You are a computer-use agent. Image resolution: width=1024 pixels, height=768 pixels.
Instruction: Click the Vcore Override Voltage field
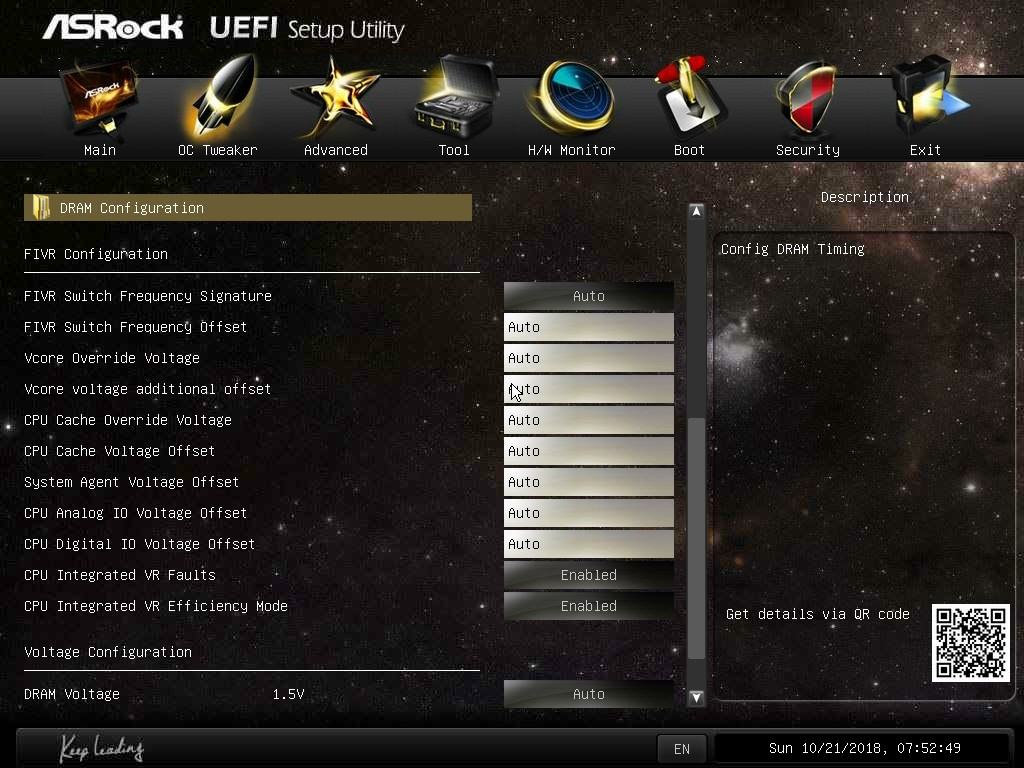tap(588, 358)
